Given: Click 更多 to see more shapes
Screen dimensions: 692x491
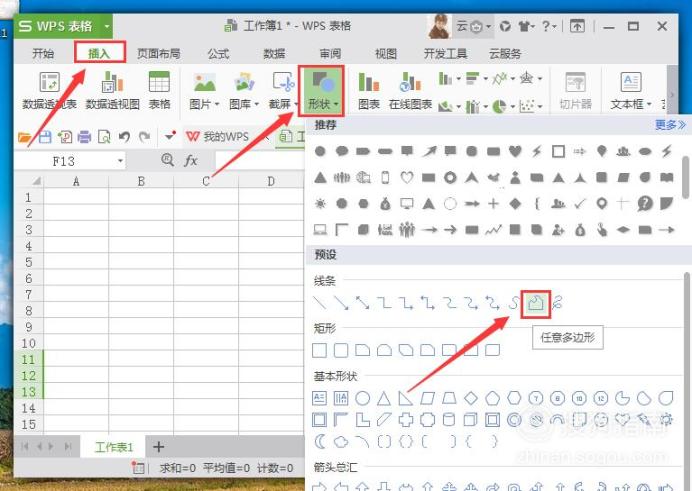Looking at the screenshot, I should pyautogui.click(x=670, y=125).
